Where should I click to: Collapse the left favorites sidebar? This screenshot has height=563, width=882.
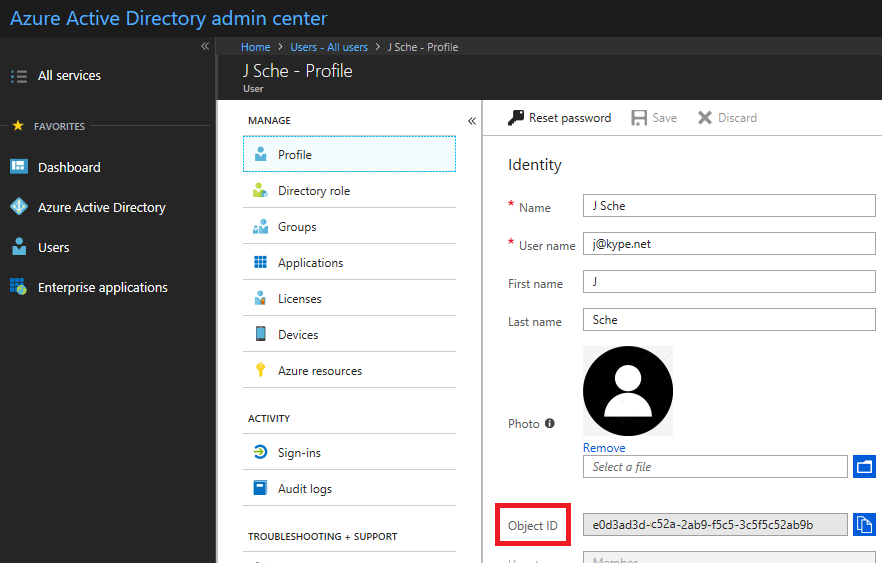(x=205, y=46)
